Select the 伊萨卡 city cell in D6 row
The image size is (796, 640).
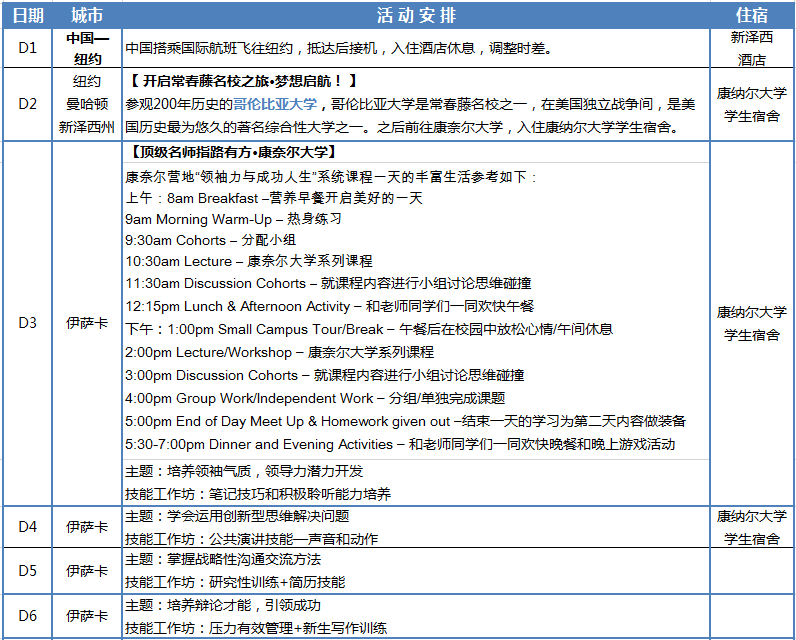tap(87, 616)
